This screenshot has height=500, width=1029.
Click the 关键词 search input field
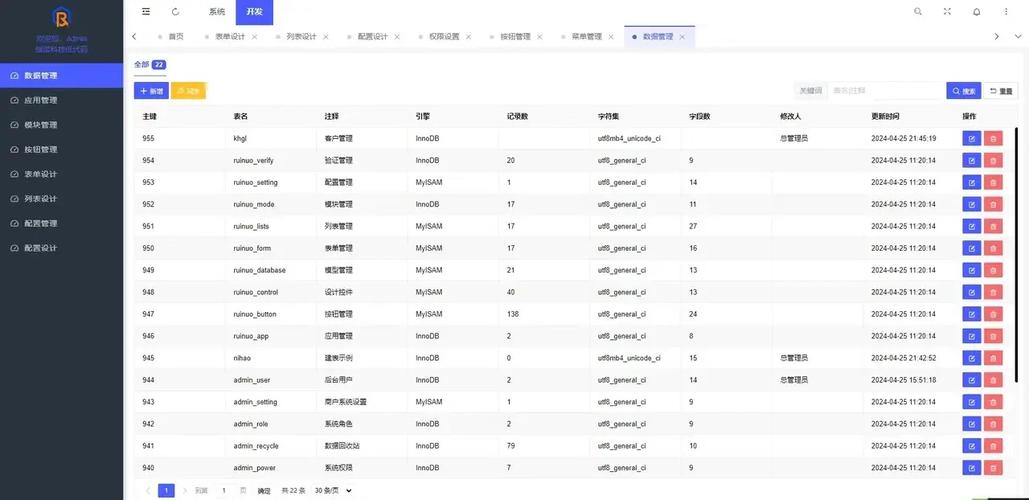[886, 91]
